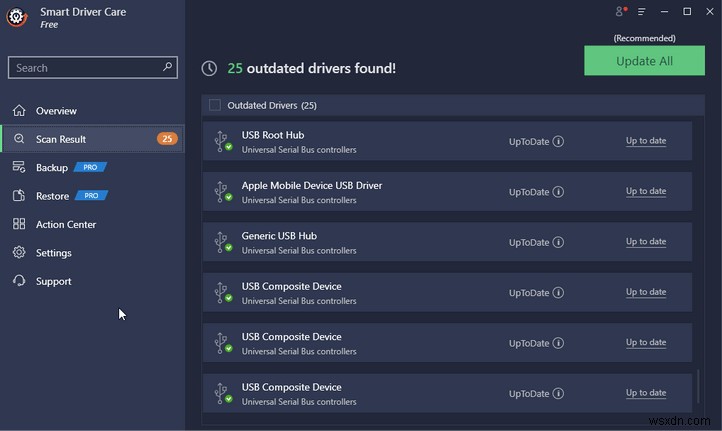The image size is (722, 431).
Task: Open the hamburger menu icon in title bar
Action: (641, 12)
